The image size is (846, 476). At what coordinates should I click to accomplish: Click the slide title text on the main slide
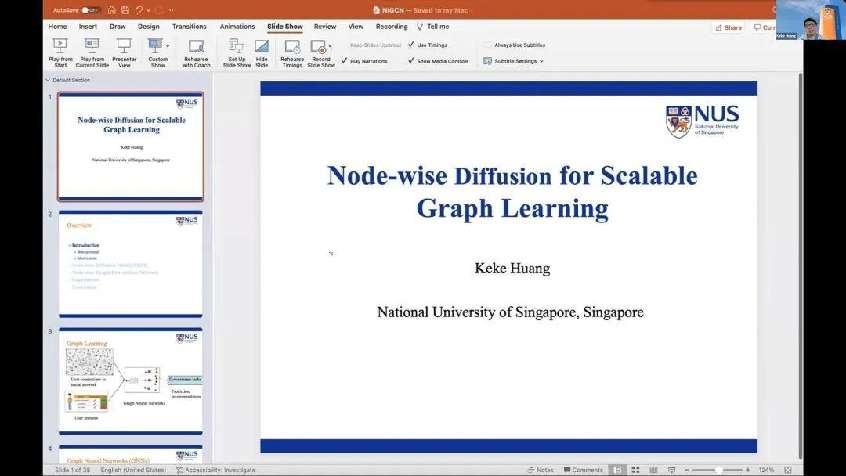point(512,192)
